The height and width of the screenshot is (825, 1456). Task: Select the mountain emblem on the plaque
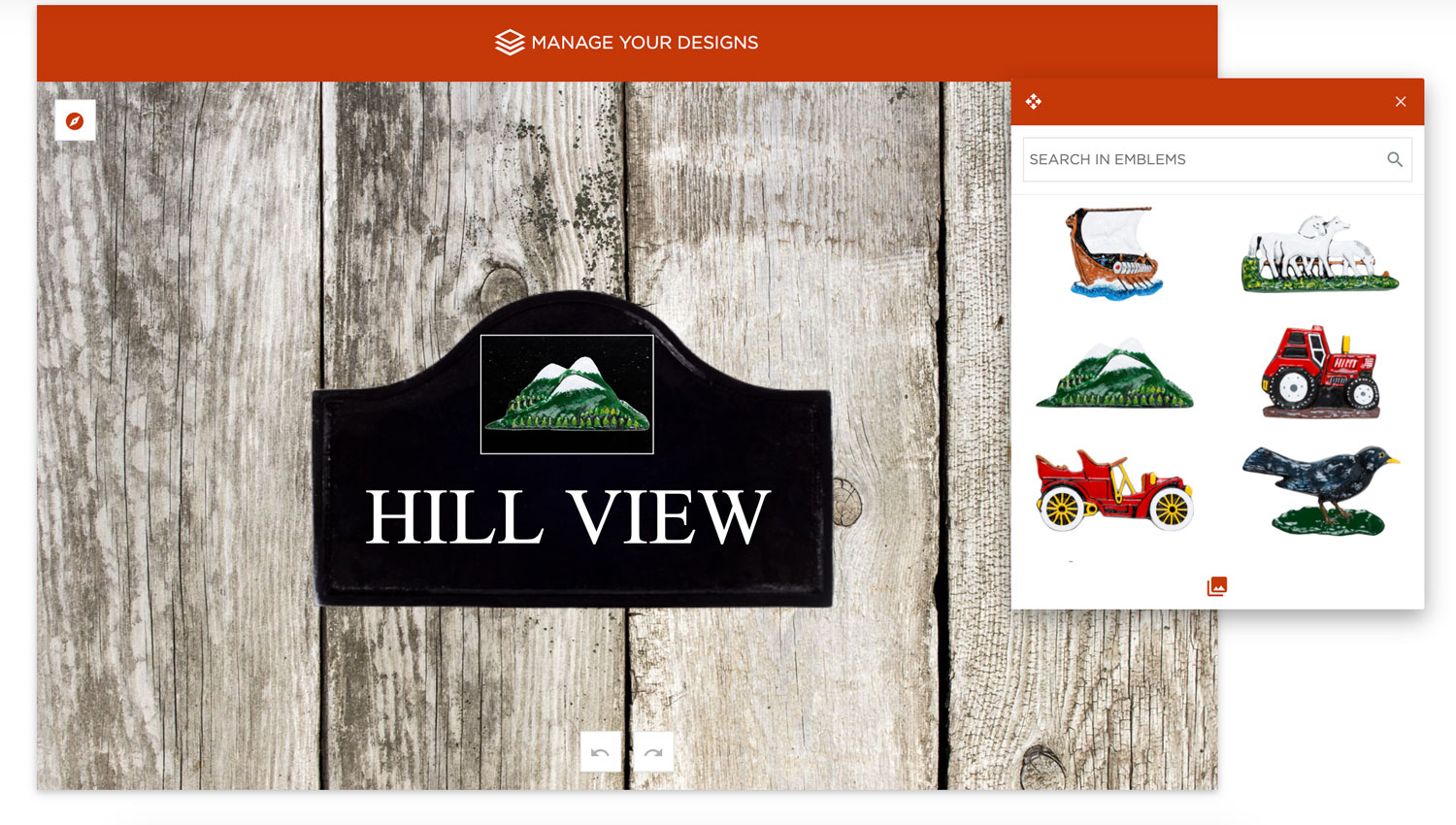[x=567, y=394]
